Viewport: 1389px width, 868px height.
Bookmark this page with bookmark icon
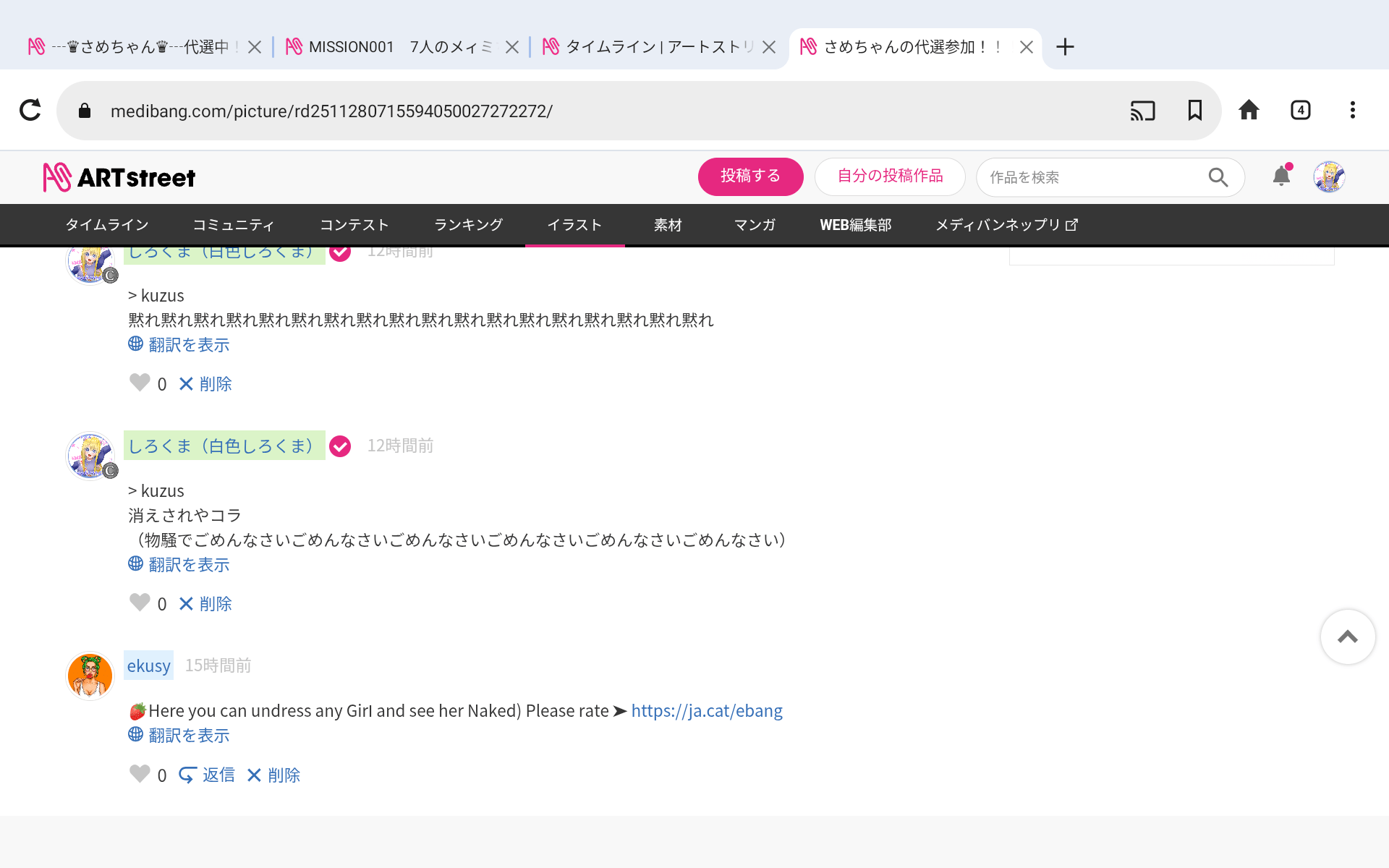pyautogui.click(x=1194, y=110)
